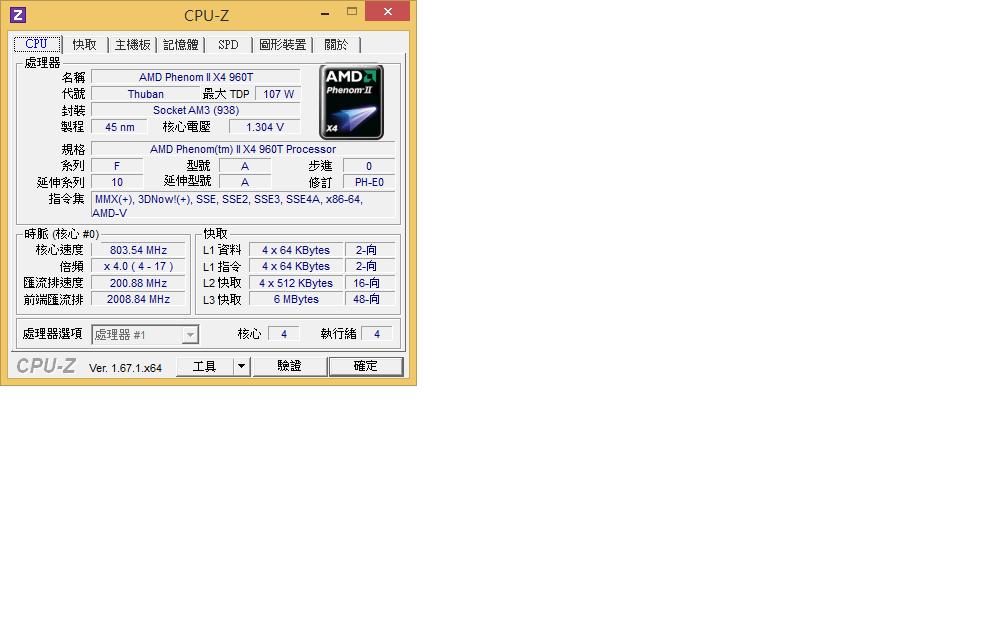1008x630 pixels.
Task: Click the L1 資料 cache size '4 x 64 KBytes'
Action: click(x=296, y=250)
